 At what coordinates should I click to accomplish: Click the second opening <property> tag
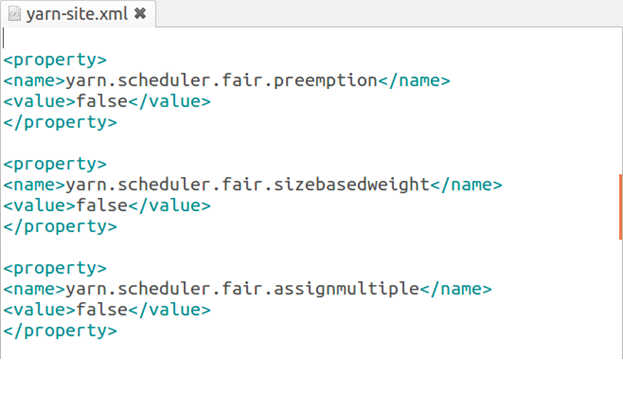tap(55, 165)
